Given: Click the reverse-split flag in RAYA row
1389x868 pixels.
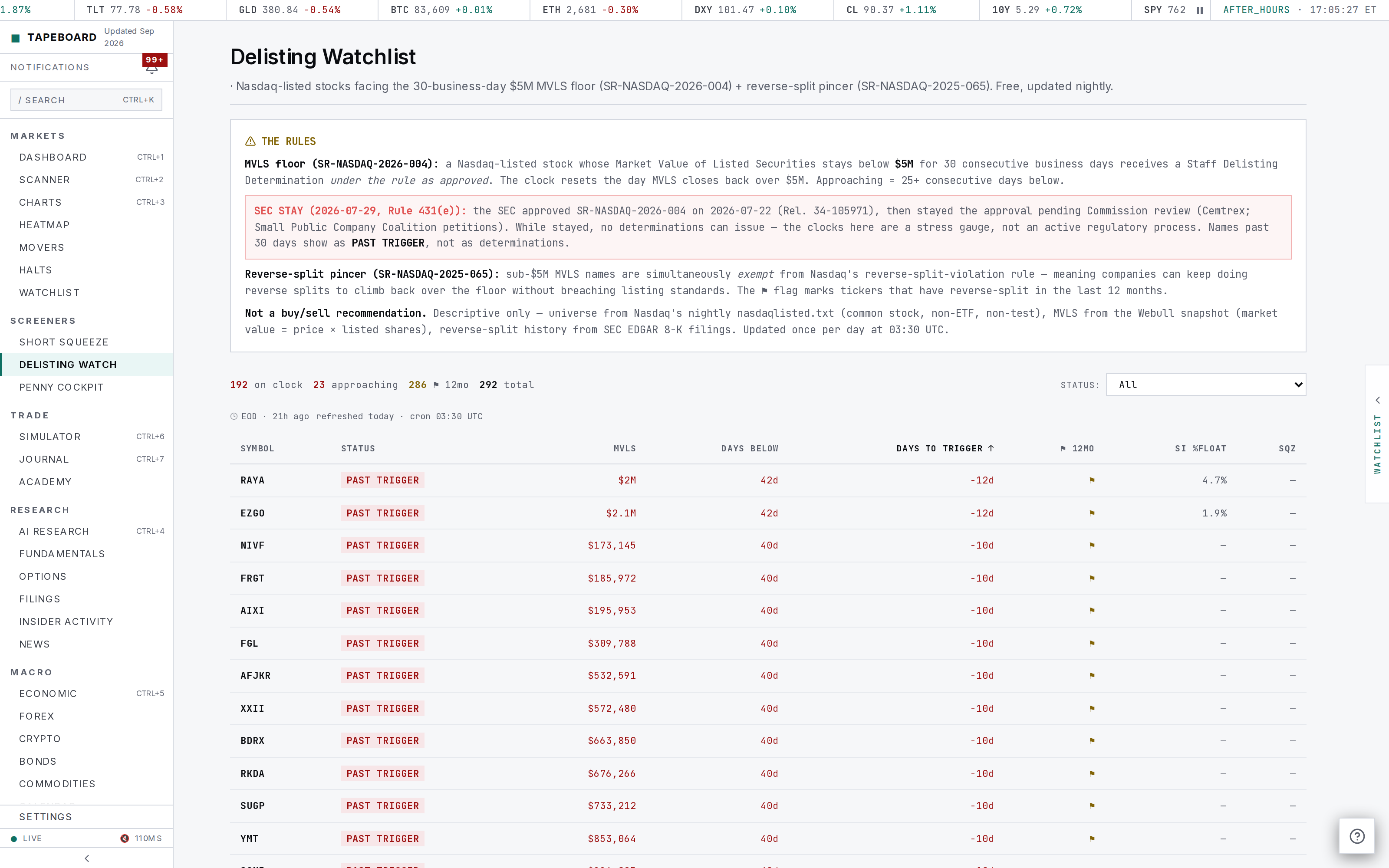Looking at the screenshot, I should [x=1092, y=480].
